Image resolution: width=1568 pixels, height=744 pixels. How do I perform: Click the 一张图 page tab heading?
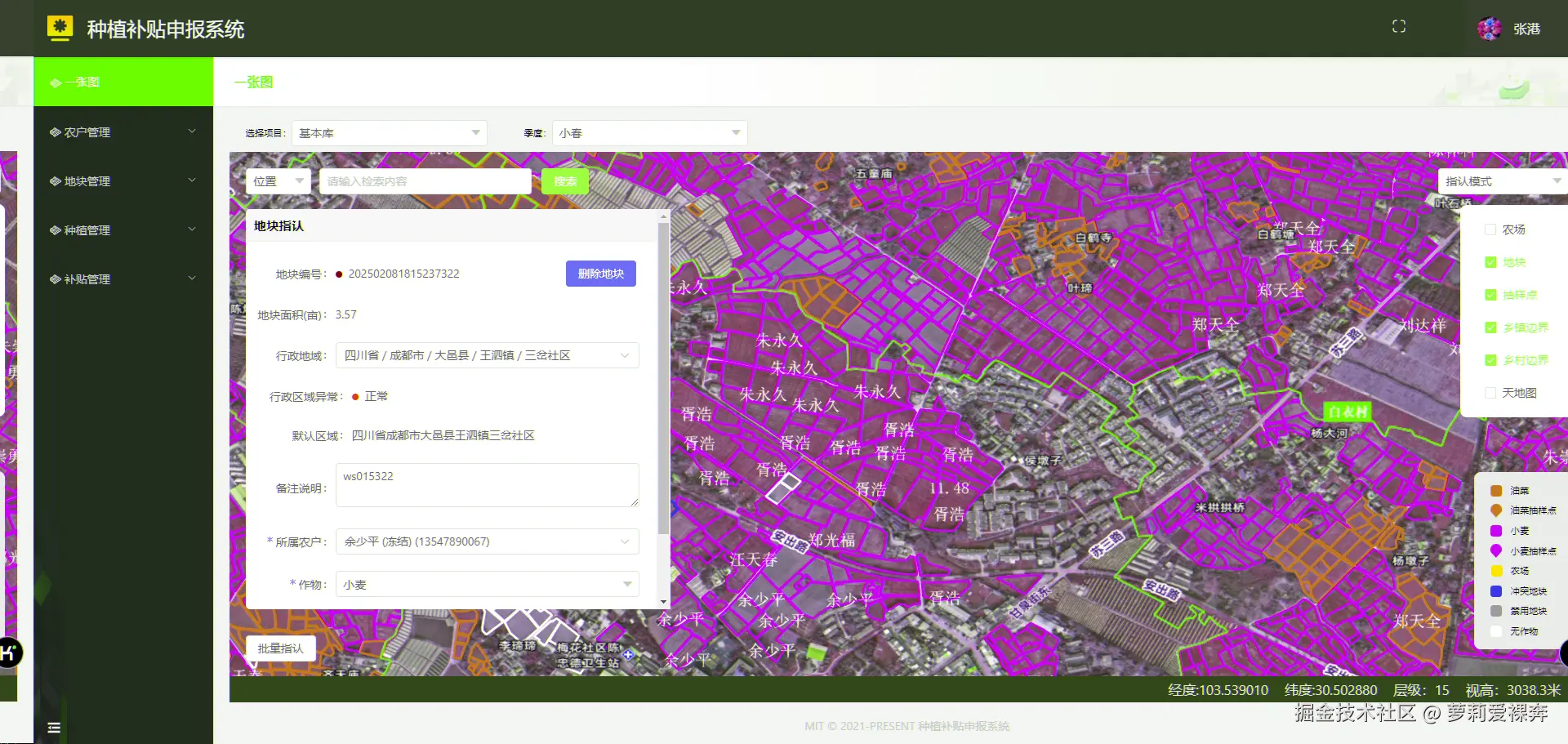click(254, 82)
